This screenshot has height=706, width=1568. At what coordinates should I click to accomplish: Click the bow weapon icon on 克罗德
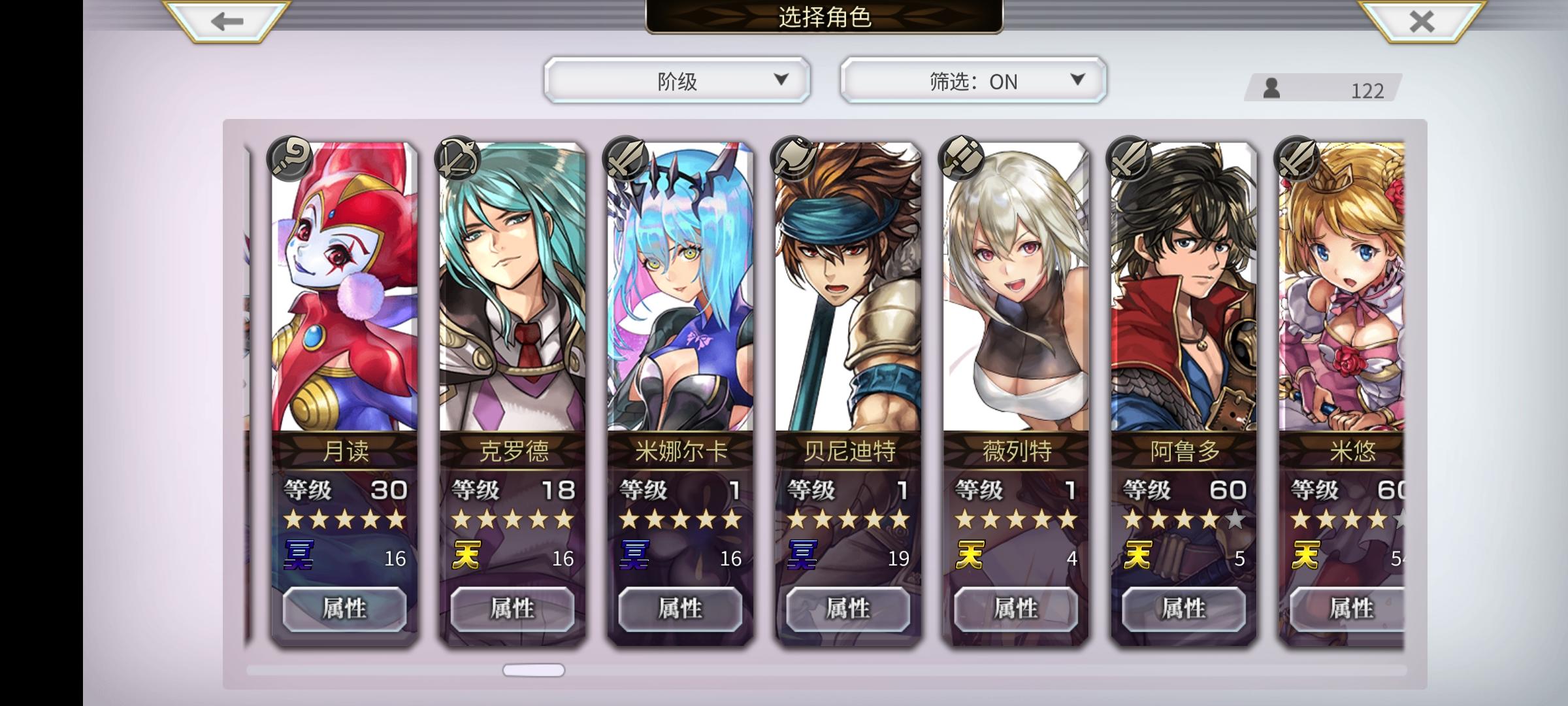pyautogui.click(x=457, y=158)
